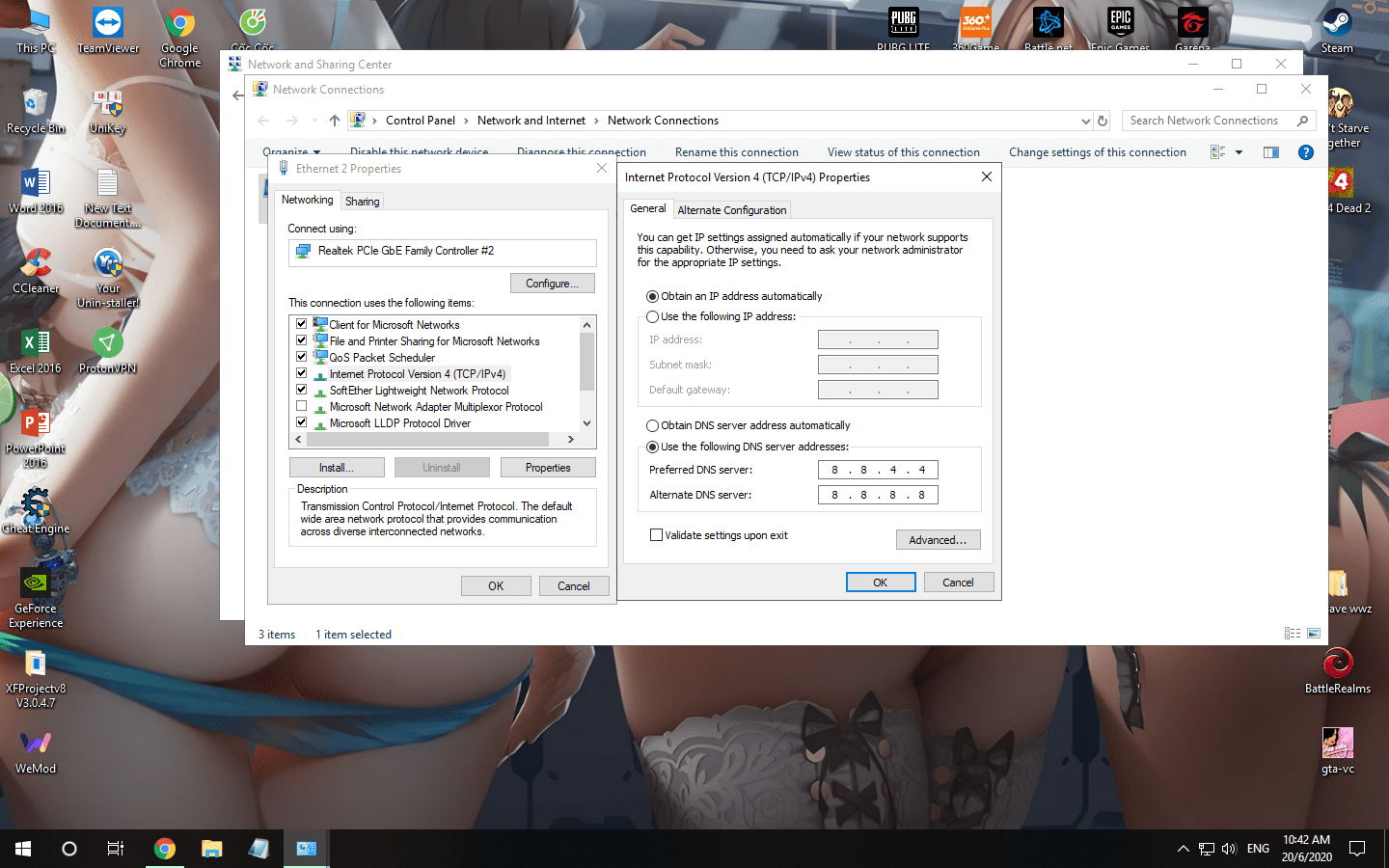Open GeForce Experience desktop icon
This screenshot has height=868, width=1389.
coord(36,598)
